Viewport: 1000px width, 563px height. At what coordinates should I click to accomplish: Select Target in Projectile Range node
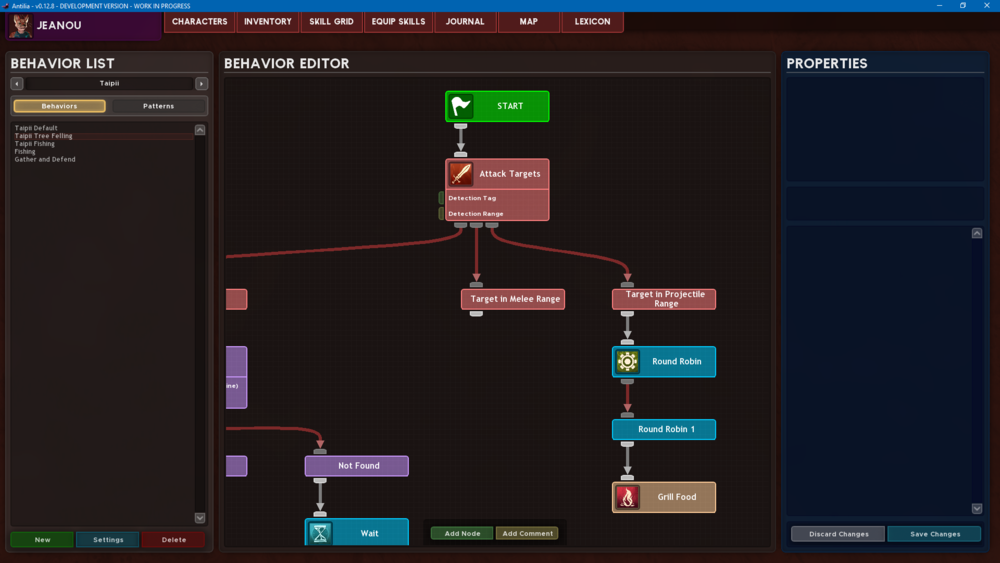click(x=664, y=299)
